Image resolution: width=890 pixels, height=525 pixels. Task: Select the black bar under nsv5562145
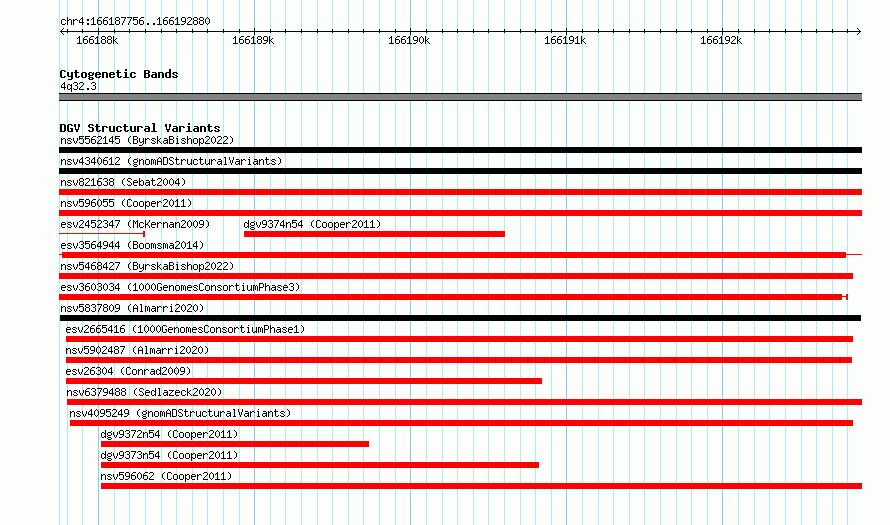[460, 150]
